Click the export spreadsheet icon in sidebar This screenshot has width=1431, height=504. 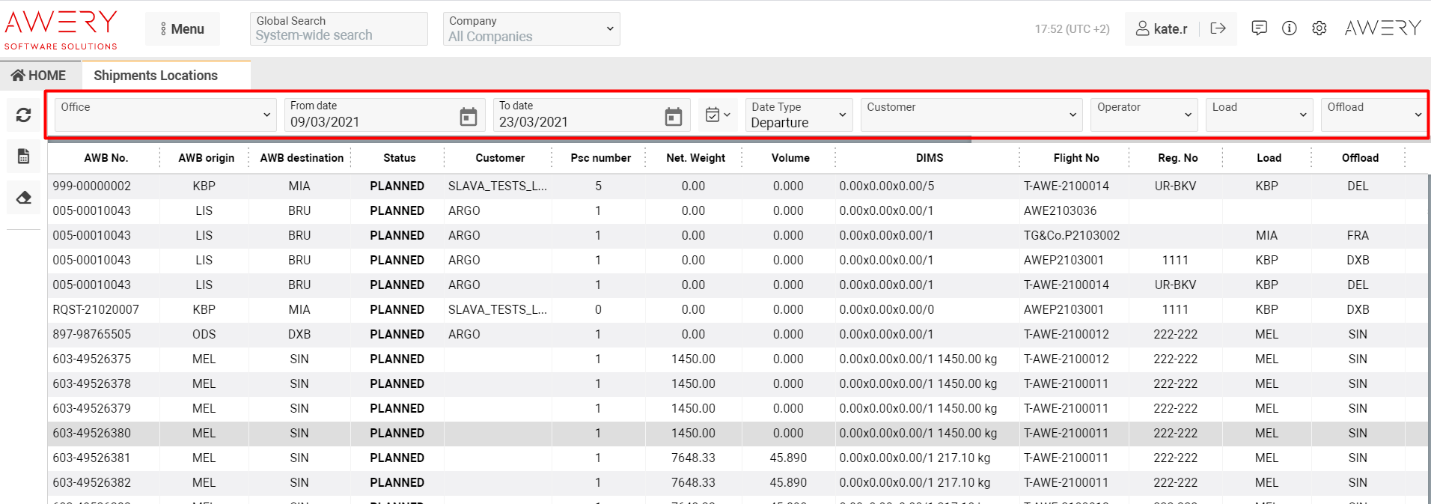pyautogui.click(x=24, y=156)
